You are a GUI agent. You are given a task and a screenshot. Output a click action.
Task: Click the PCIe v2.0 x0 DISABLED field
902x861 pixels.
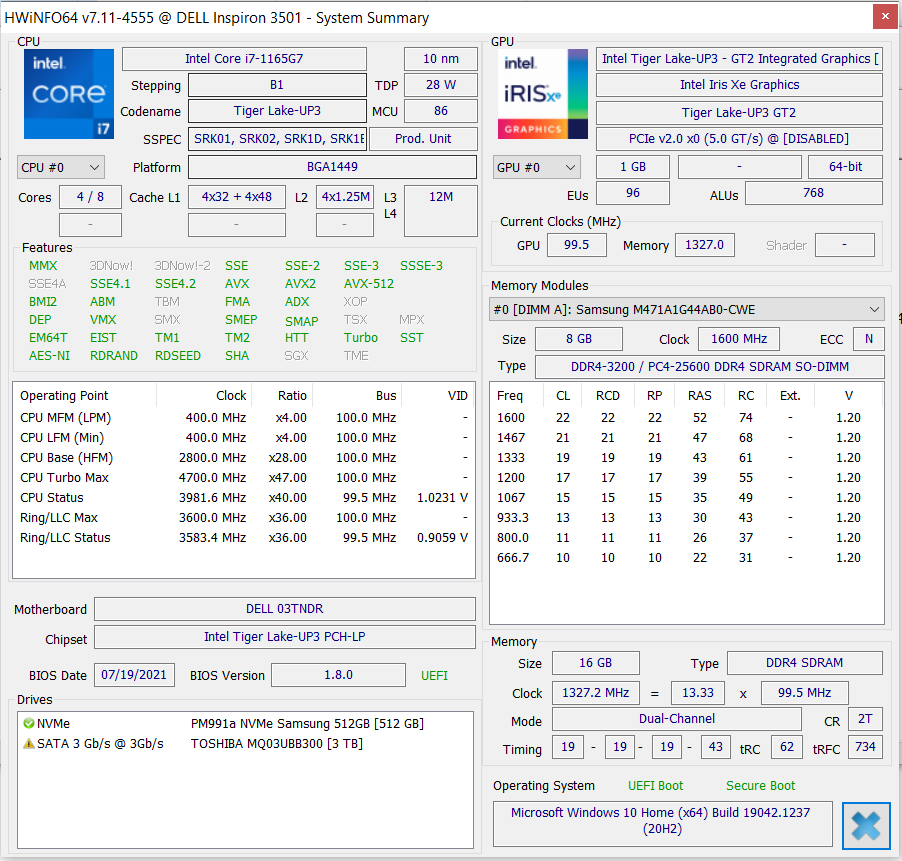tap(739, 139)
